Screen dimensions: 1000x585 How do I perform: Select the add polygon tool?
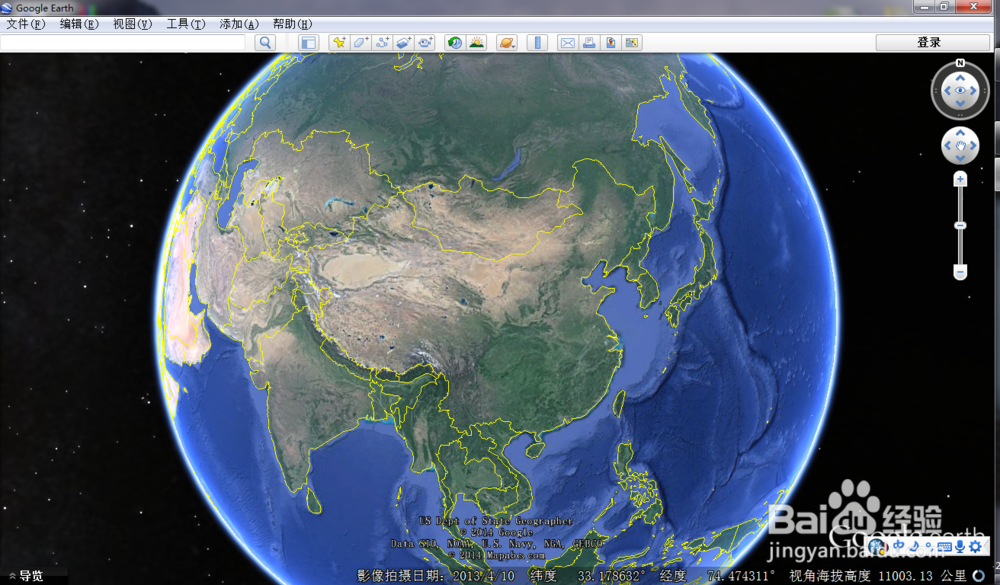(x=361, y=43)
